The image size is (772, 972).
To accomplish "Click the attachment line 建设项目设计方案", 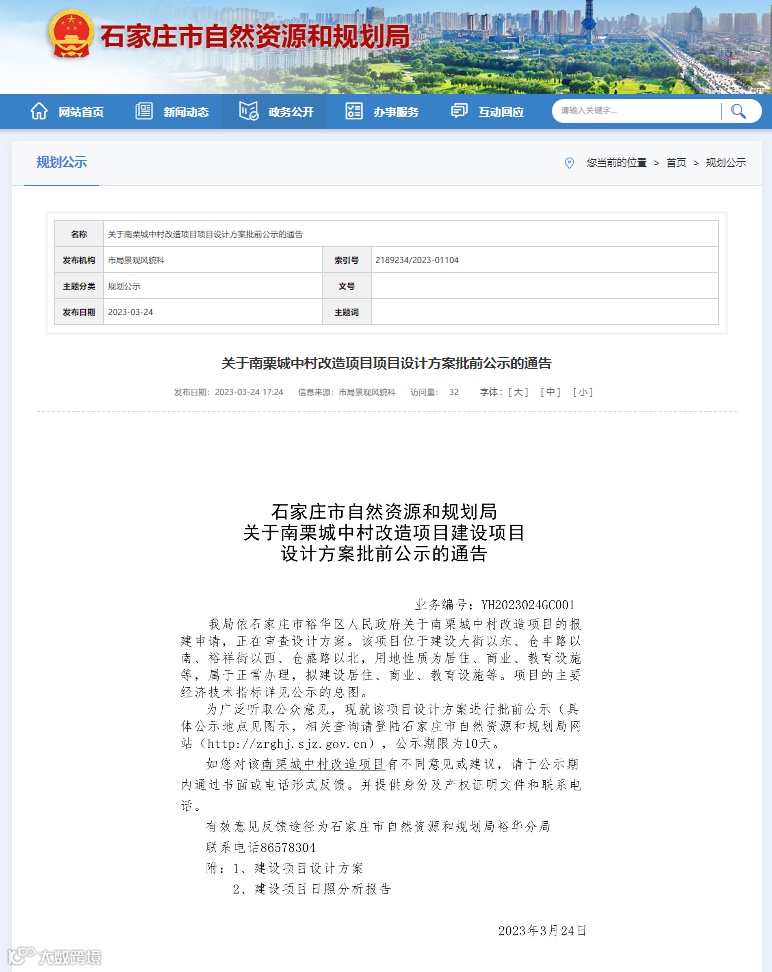I will (x=308, y=868).
